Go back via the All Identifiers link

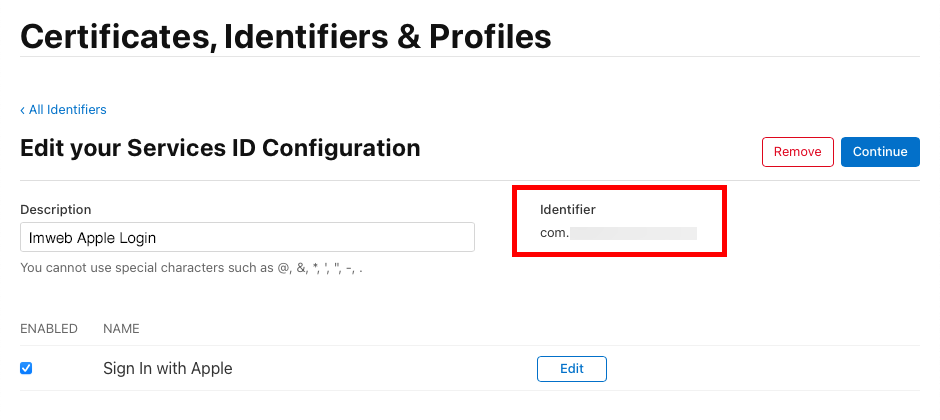tap(67, 110)
